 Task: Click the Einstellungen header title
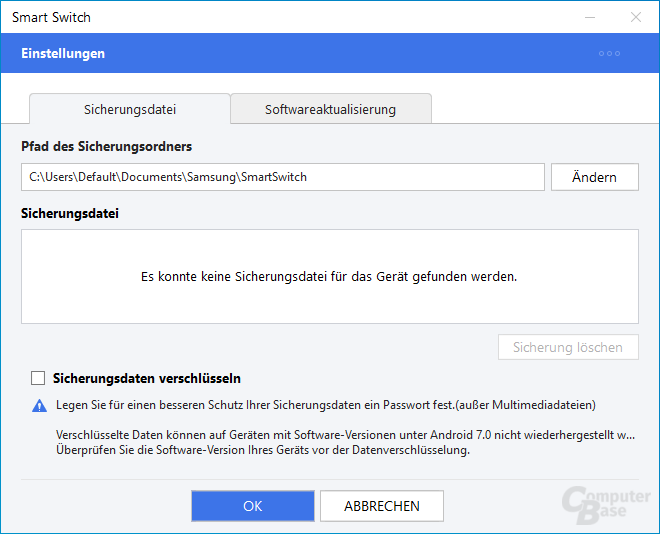point(63,53)
